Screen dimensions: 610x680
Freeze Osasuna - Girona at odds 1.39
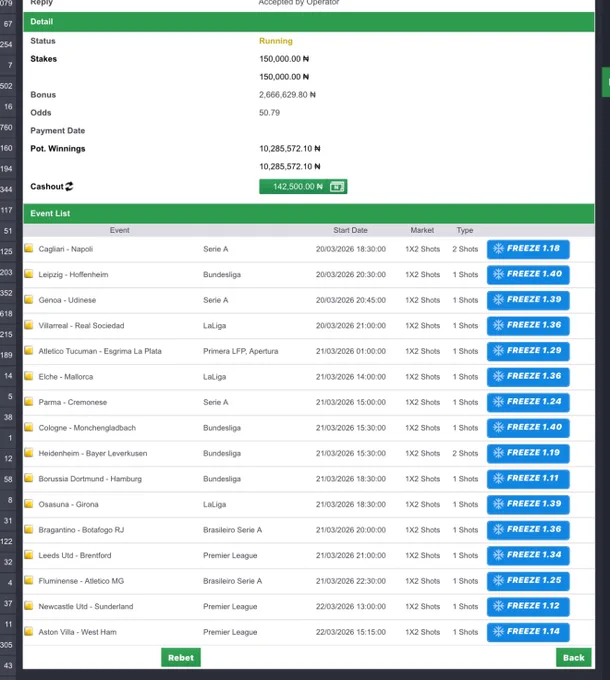[528, 504]
